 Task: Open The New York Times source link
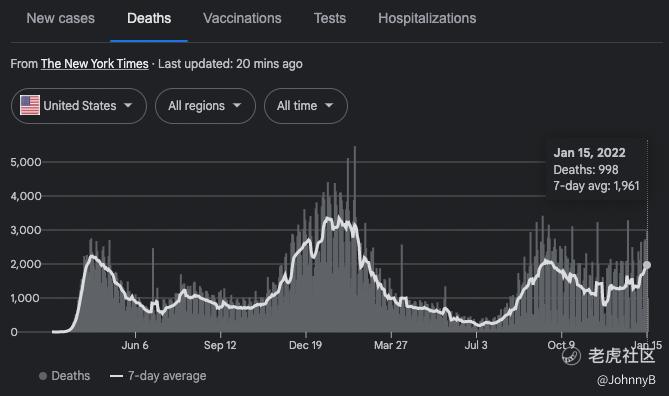[95, 64]
